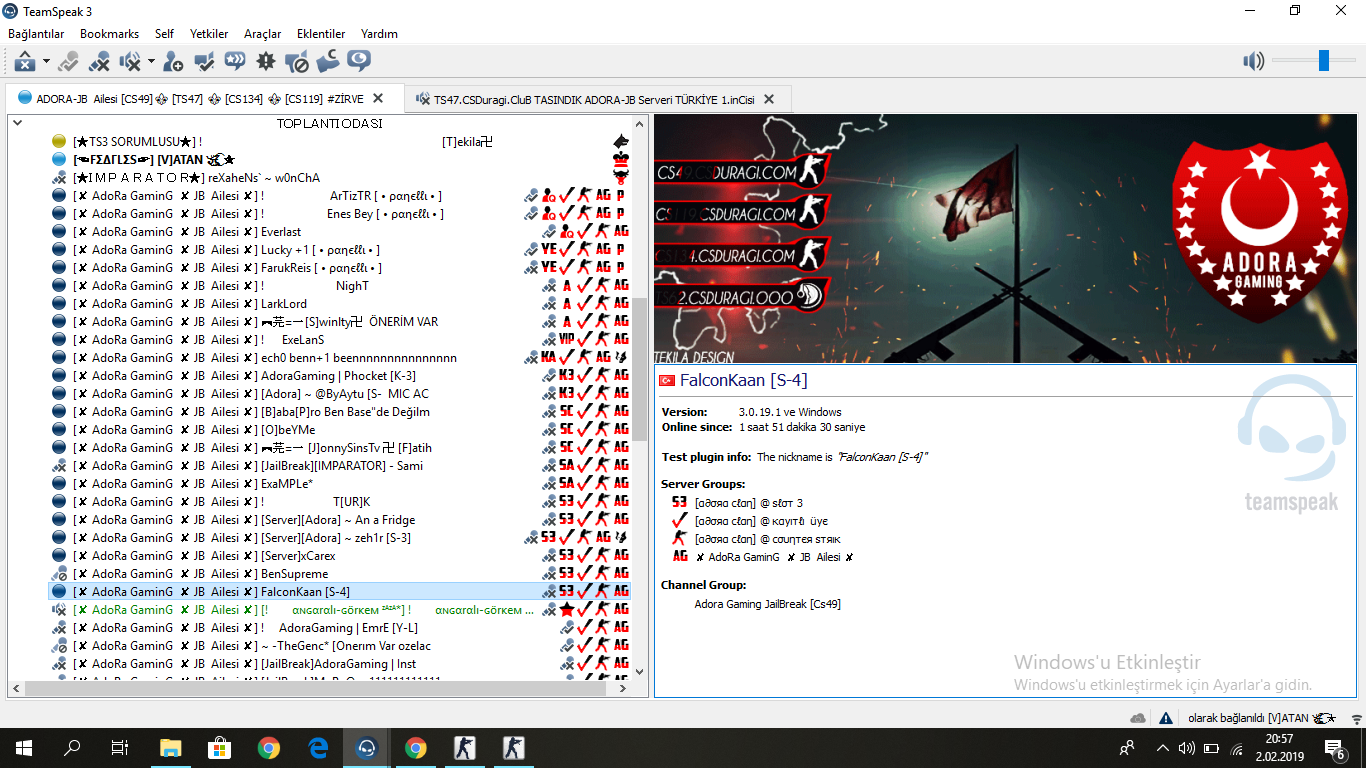Open the Bookmarks menu
This screenshot has width=1366, height=768.
[109, 34]
